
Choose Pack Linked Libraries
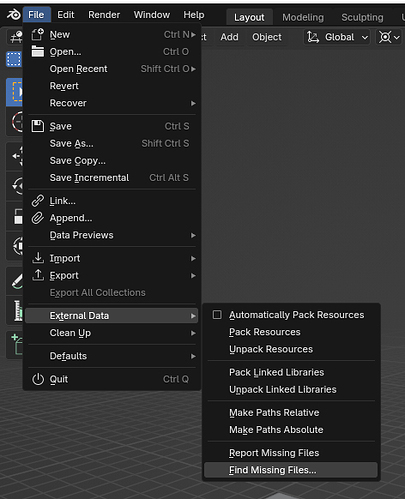click(x=291, y=372)
